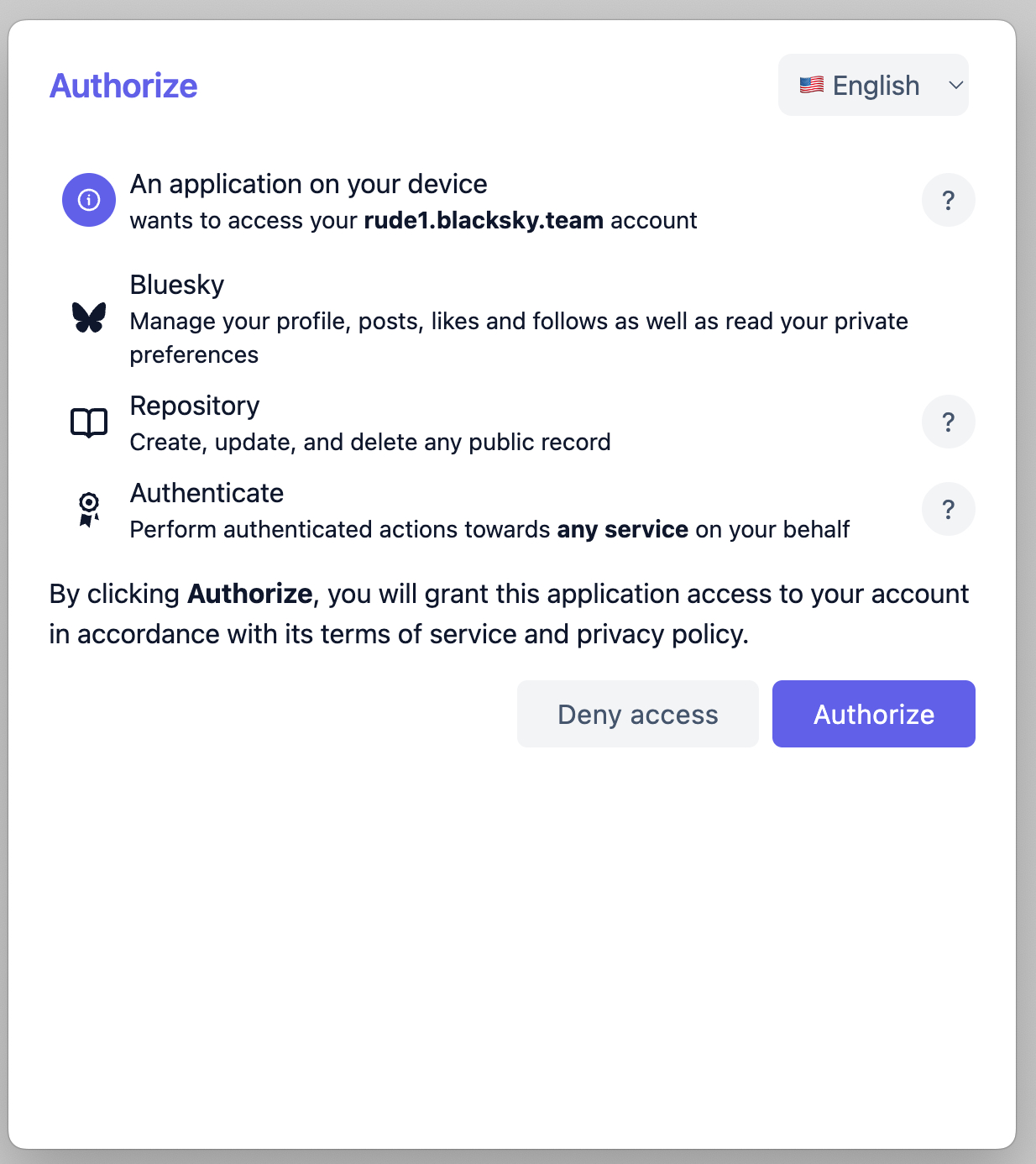Click the terms of service notice text

click(x=509, y=614)
